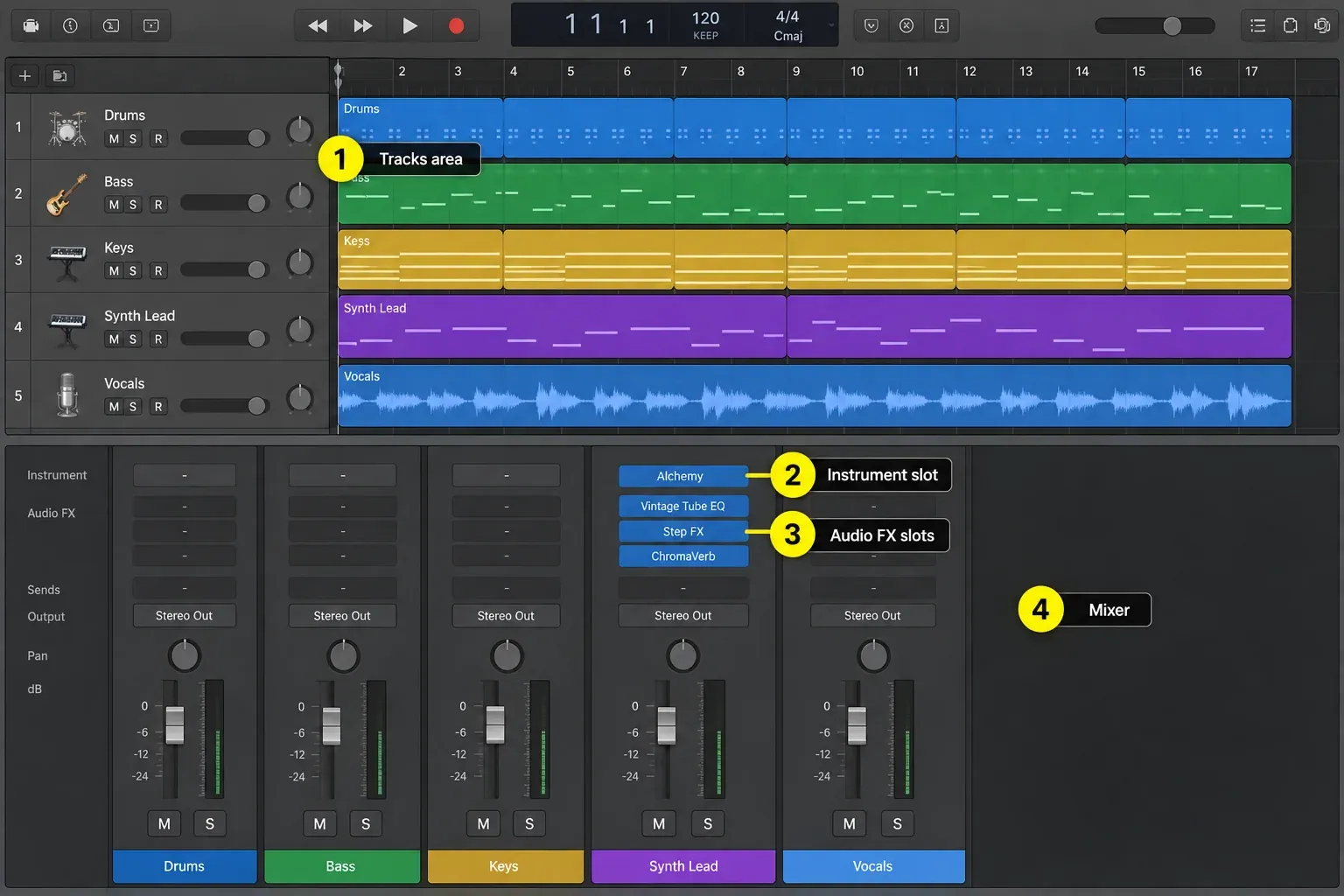1344x896 pixels.
Task: Click the microphone icon on the Vocals track
Action: [x=67, y=395]
